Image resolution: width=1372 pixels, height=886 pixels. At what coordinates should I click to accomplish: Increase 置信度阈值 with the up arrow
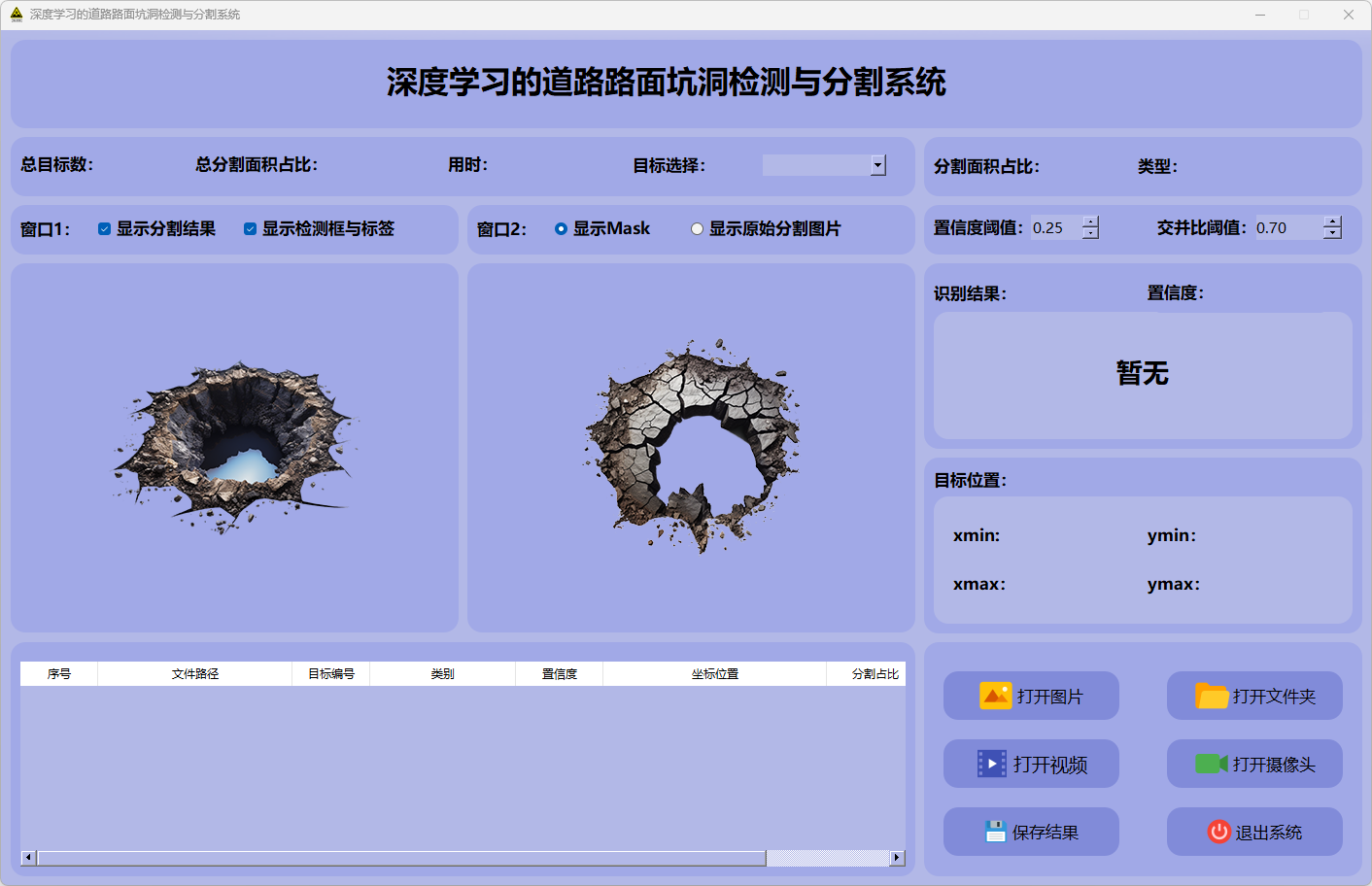click(x=1091, y=222)
